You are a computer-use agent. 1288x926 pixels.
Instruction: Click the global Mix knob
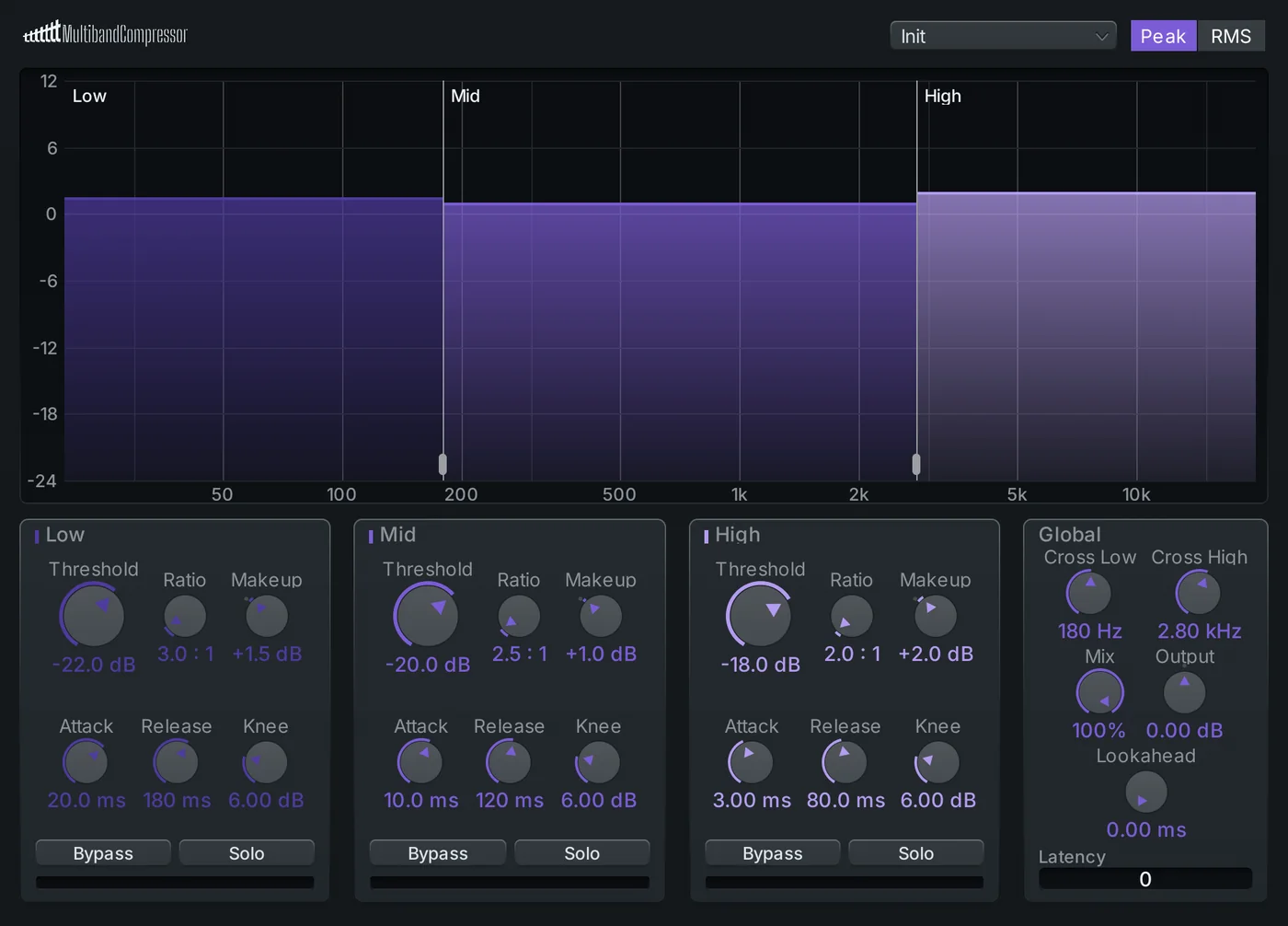1100,692
